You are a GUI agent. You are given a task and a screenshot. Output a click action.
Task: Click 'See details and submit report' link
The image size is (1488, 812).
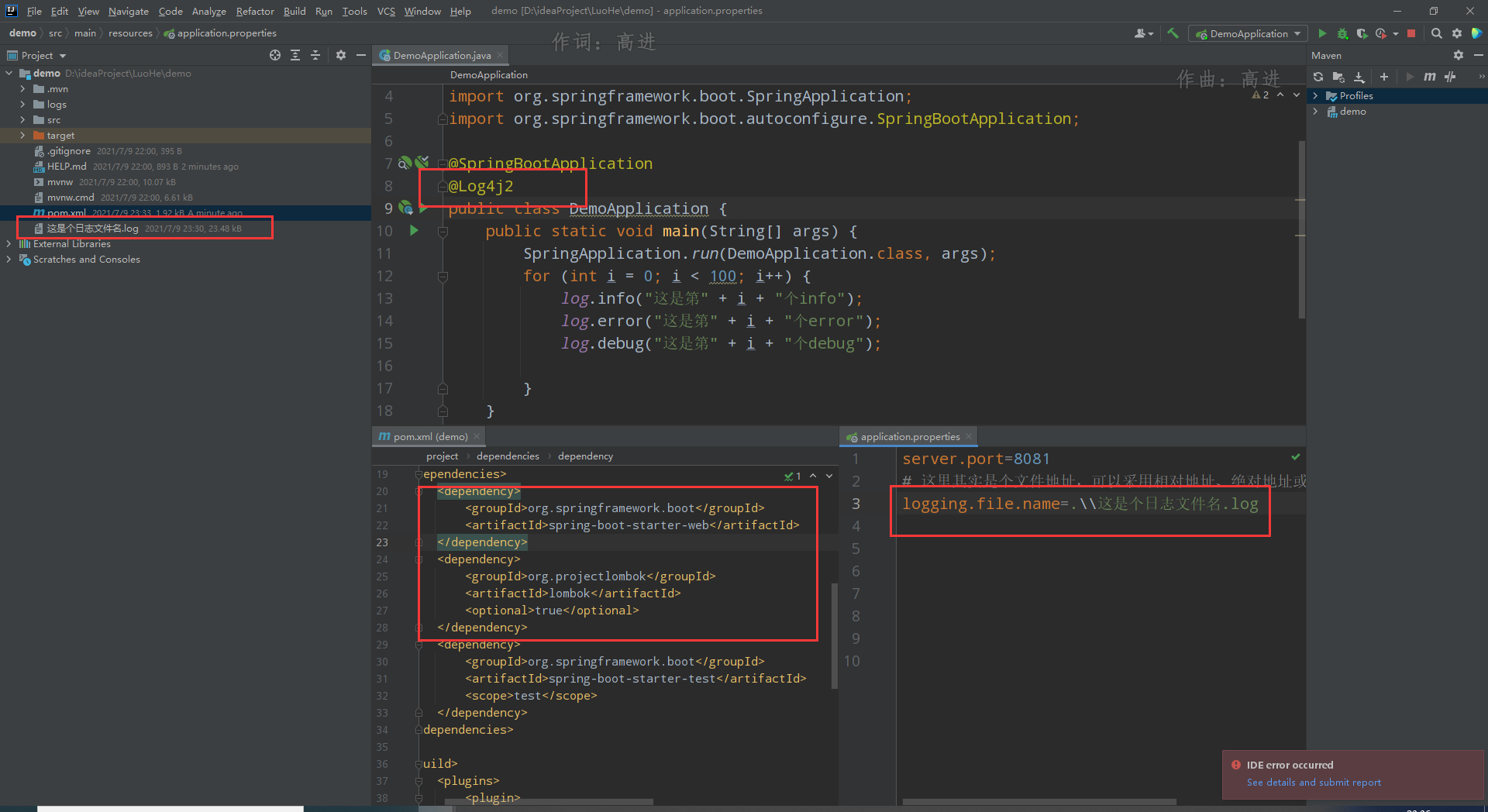(x=1314, y=782)
